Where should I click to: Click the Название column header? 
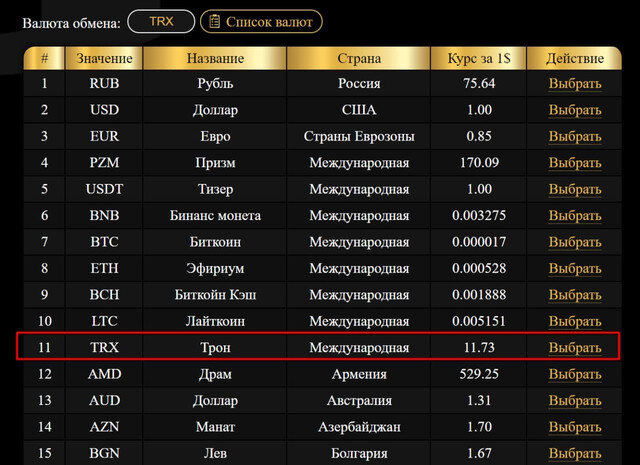[215, 59]
